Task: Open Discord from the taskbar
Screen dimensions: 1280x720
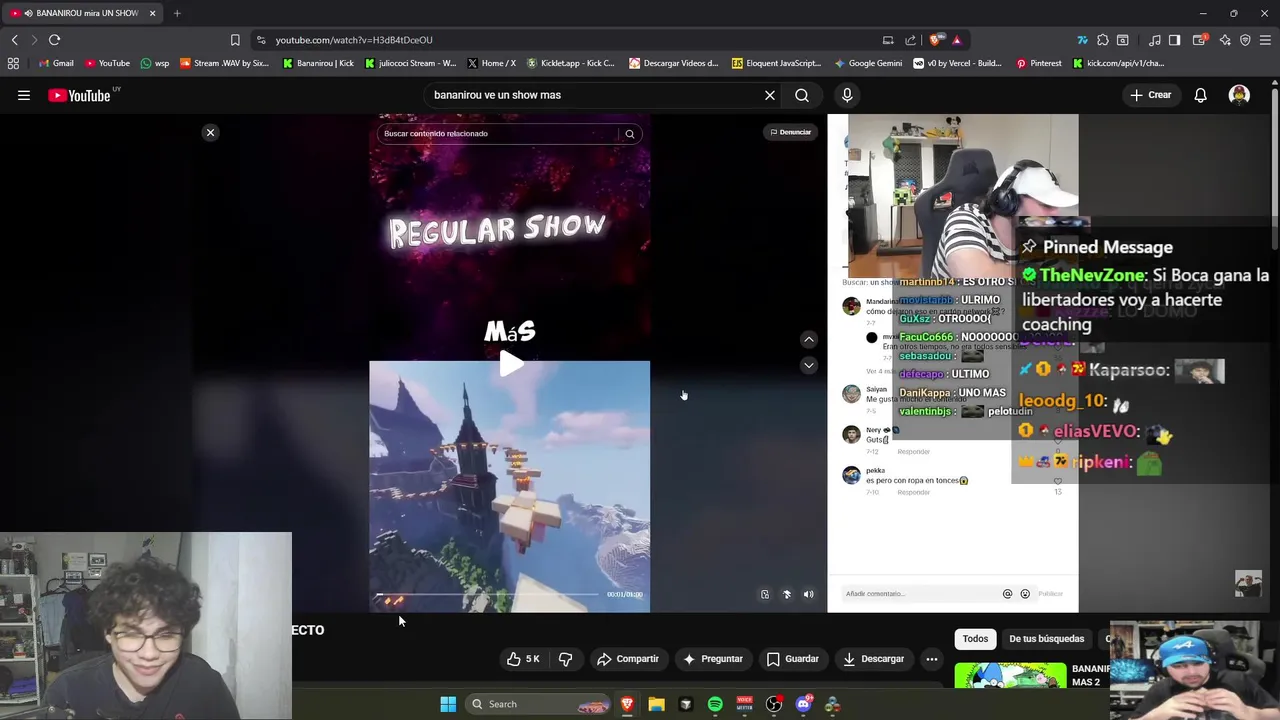Action: pyautogui.click(x=803, y=704)
